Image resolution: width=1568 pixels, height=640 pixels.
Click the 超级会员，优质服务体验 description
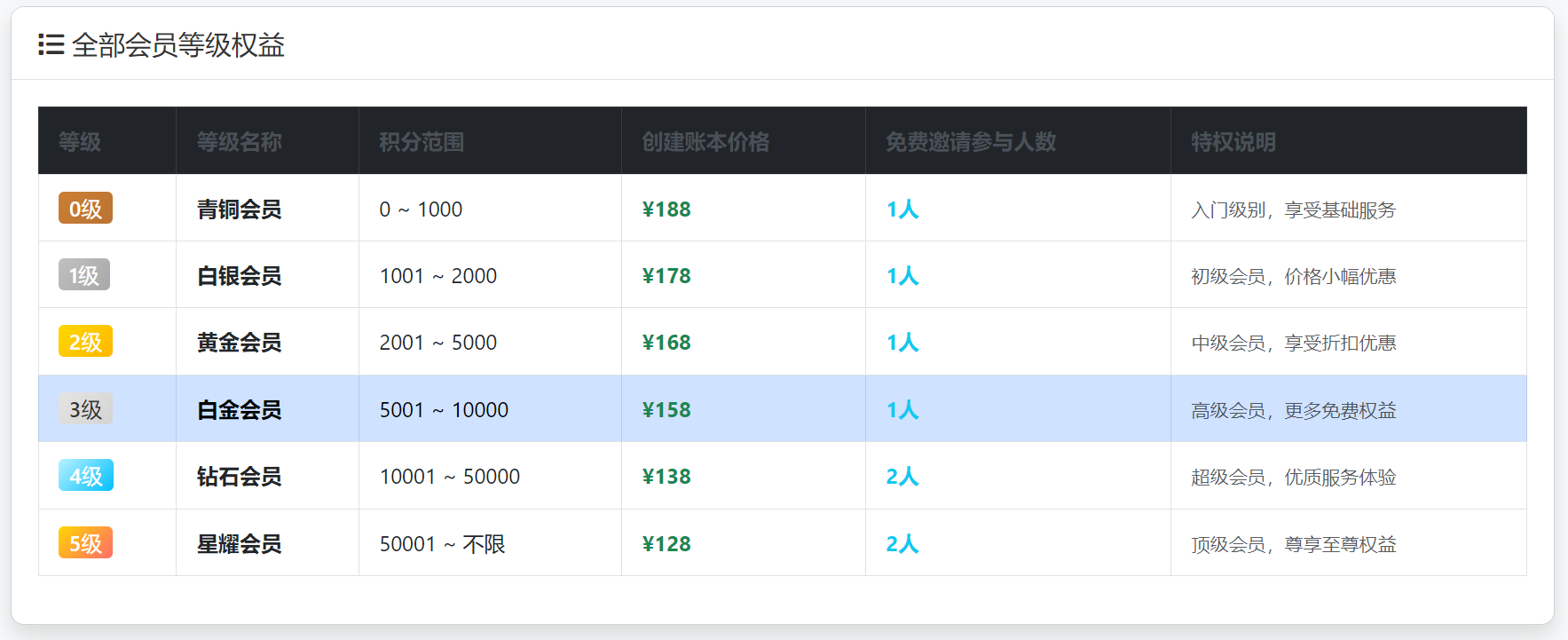(1294, 478)
